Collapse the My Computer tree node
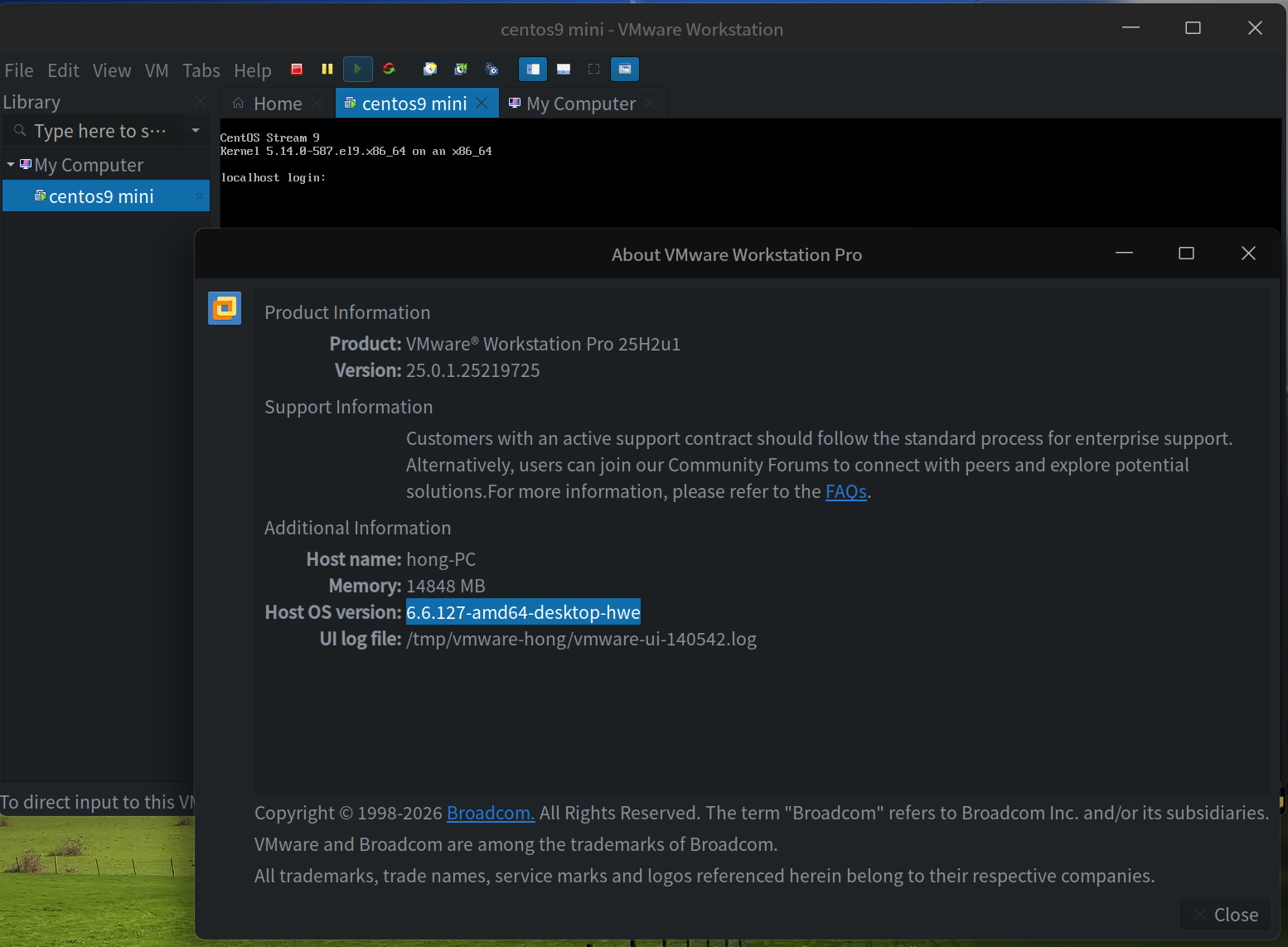1288x947 pixels. tap(11, 165)
